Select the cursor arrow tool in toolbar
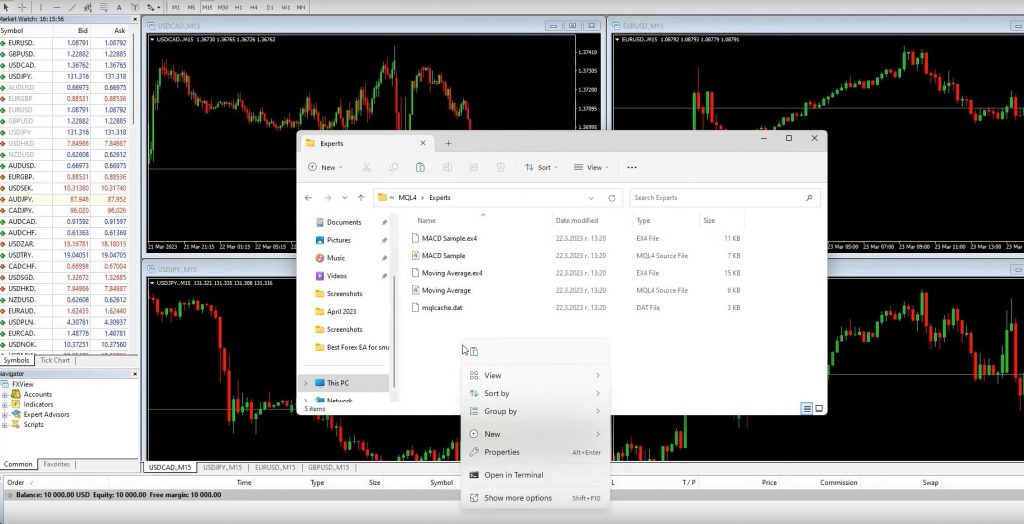The image size is (1024, 524). coord(7,7)
